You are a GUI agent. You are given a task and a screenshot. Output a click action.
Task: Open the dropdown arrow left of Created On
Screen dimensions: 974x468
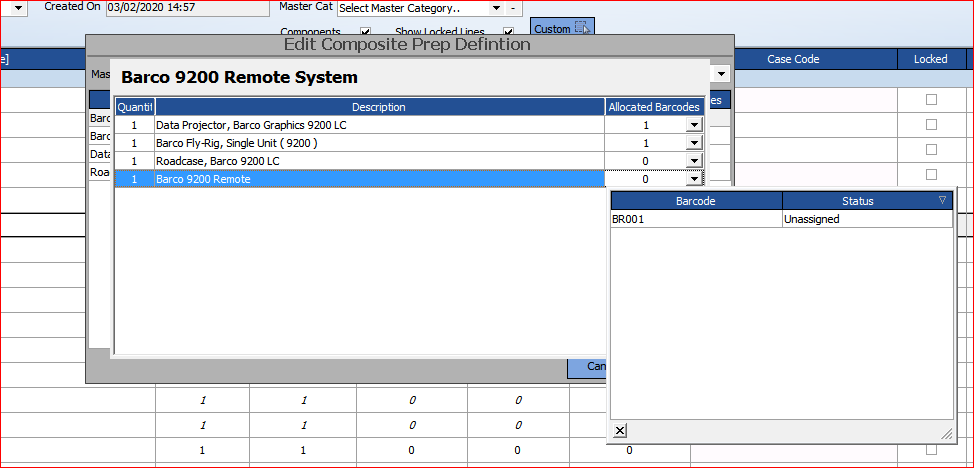click(x=17, y=8)
